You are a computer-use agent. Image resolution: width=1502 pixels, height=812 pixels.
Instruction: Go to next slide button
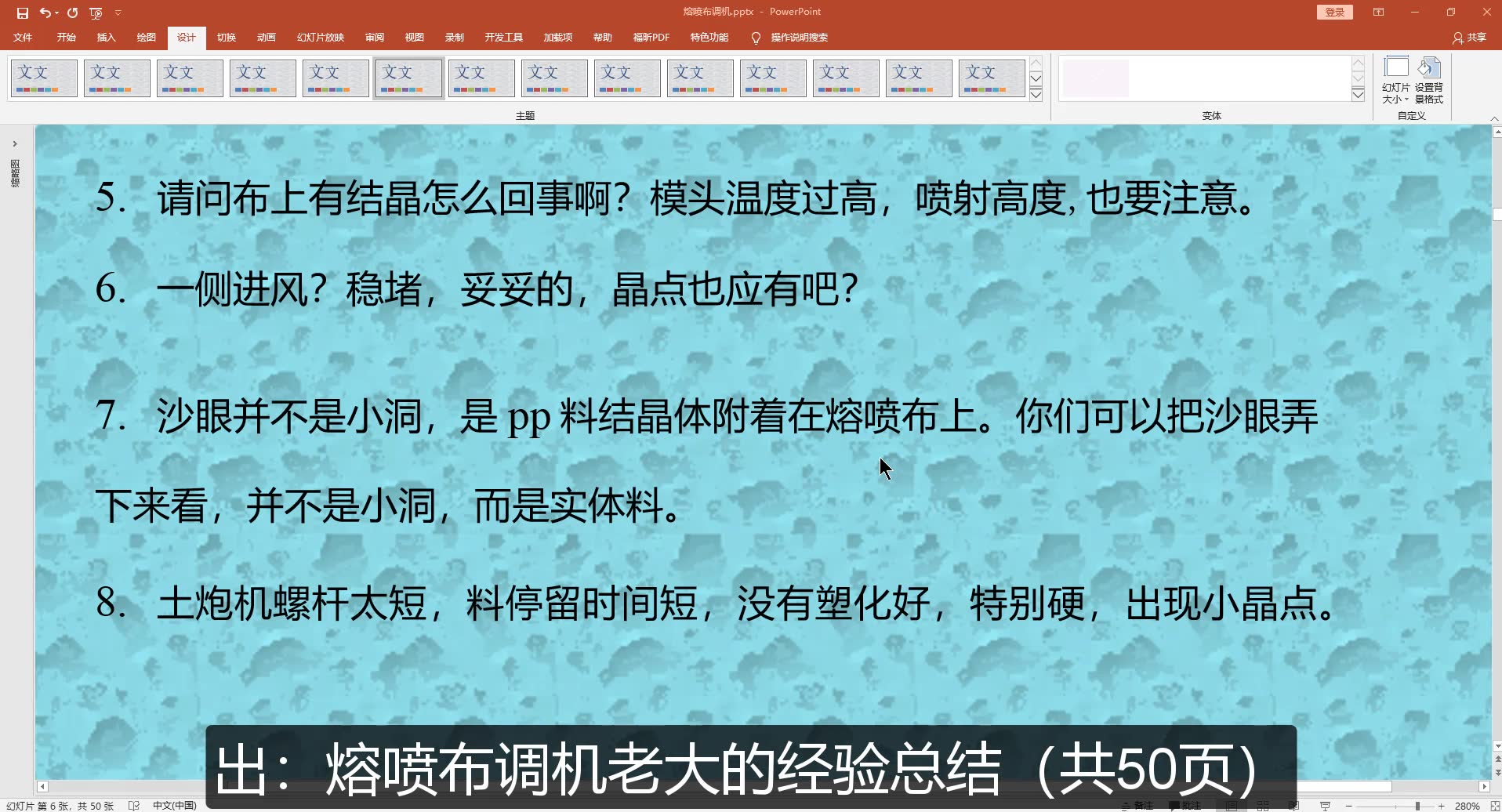coord(1497,772)
